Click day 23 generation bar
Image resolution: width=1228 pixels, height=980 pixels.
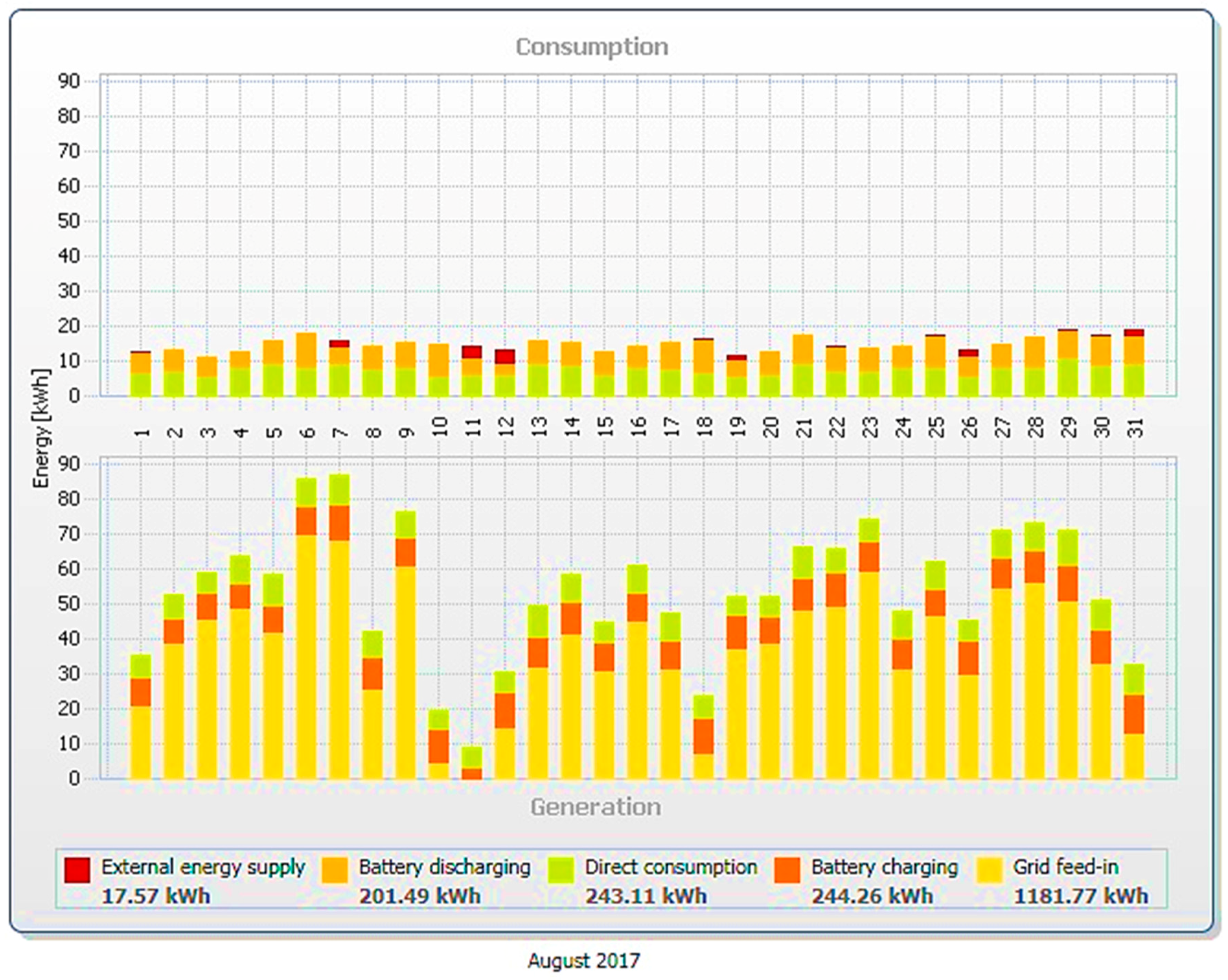868,649
